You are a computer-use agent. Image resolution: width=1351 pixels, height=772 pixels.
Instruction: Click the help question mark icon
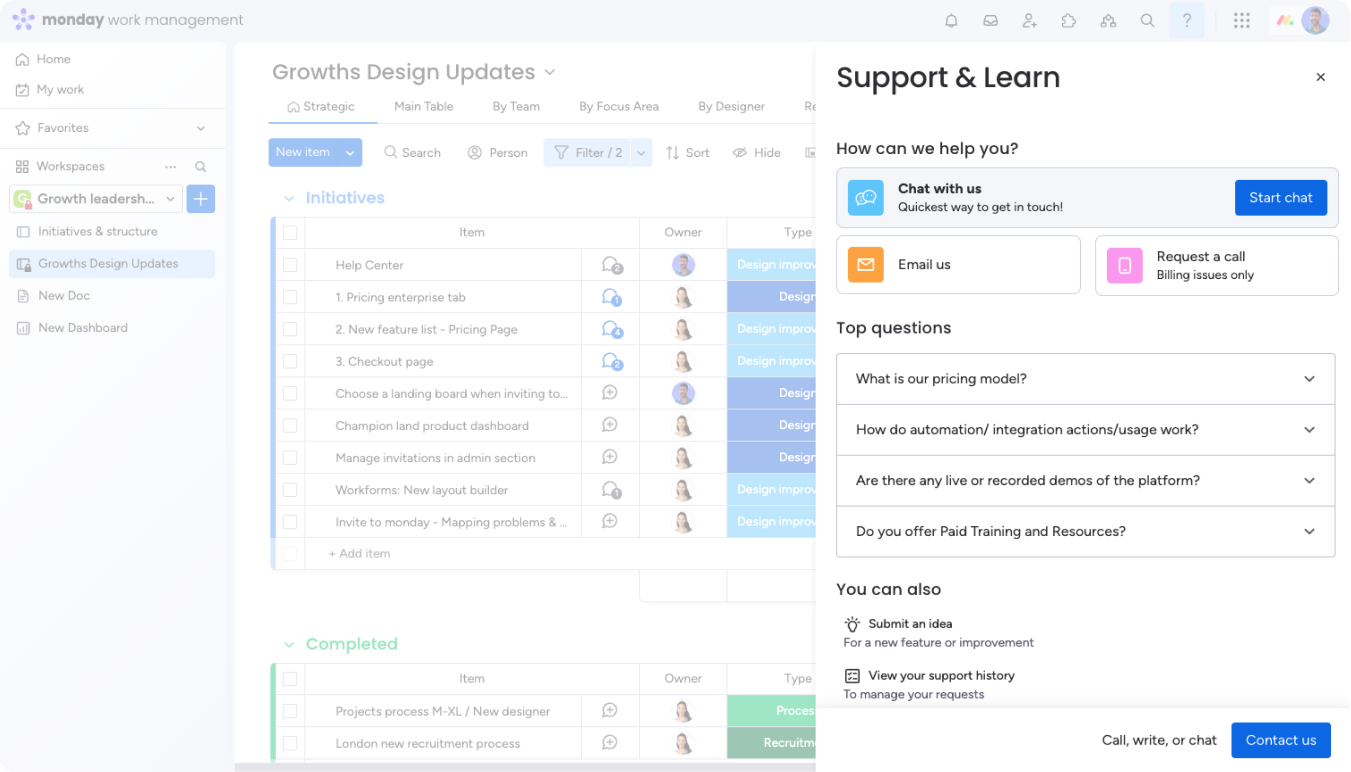(1187, 21)
